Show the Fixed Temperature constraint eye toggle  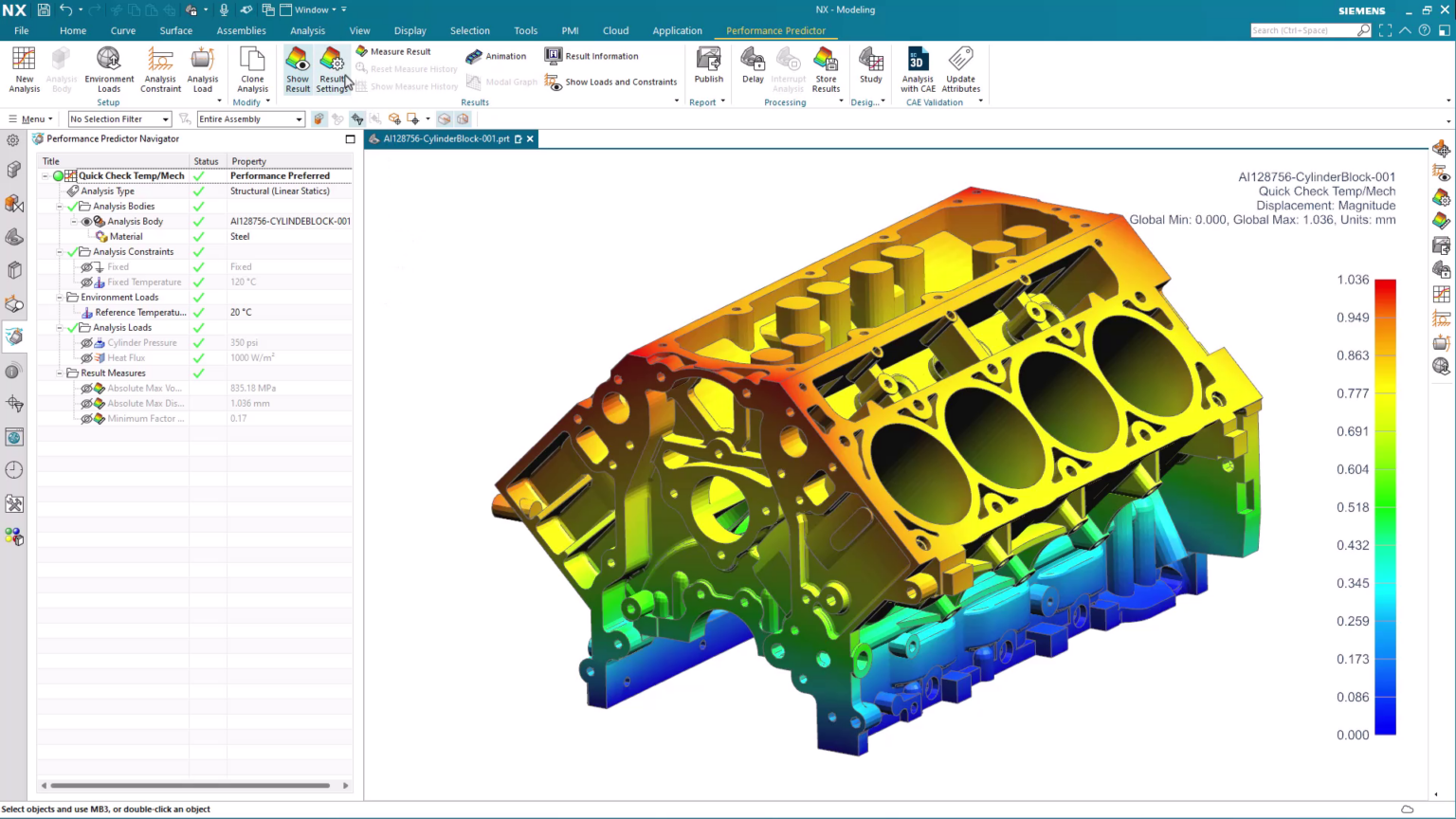point(86,282)
